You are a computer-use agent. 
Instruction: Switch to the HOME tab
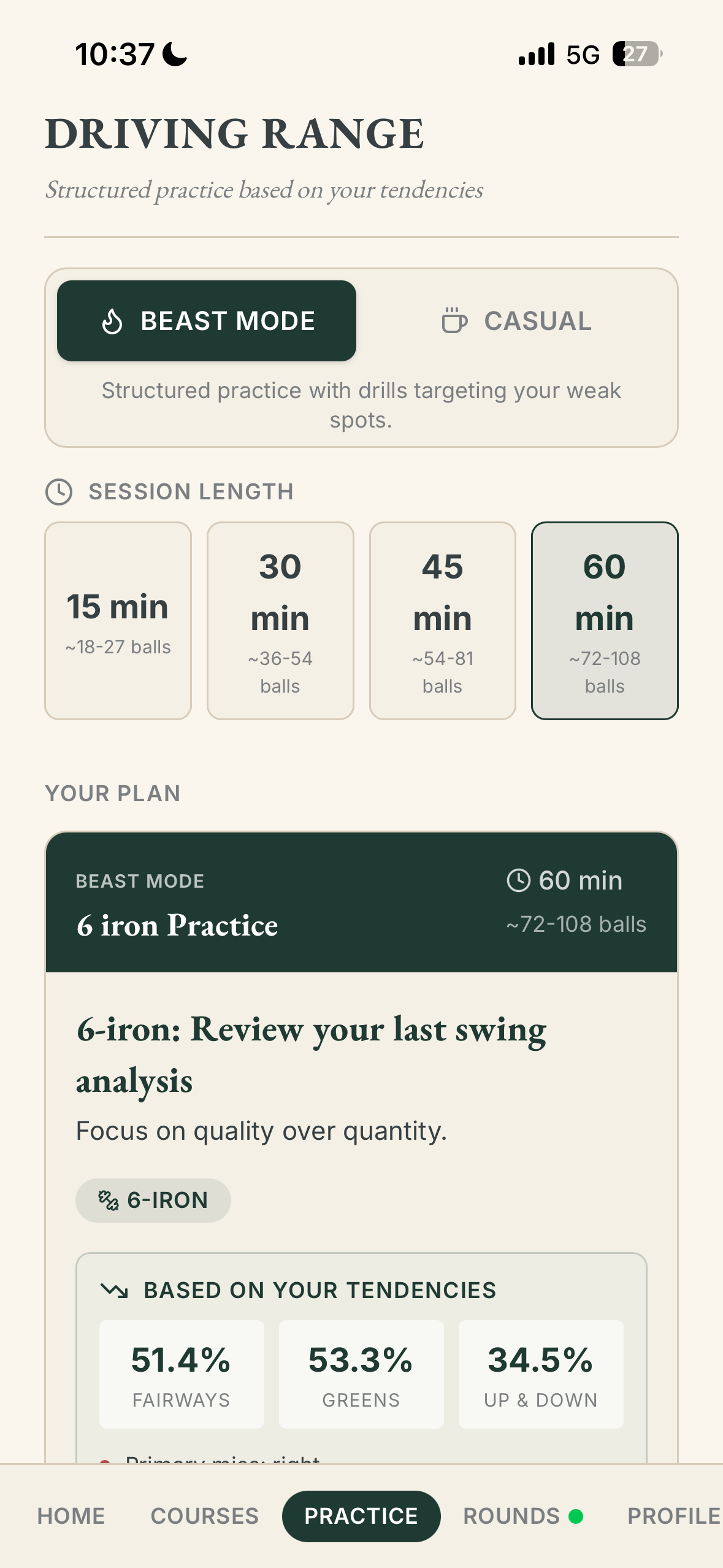(70, 1516)
